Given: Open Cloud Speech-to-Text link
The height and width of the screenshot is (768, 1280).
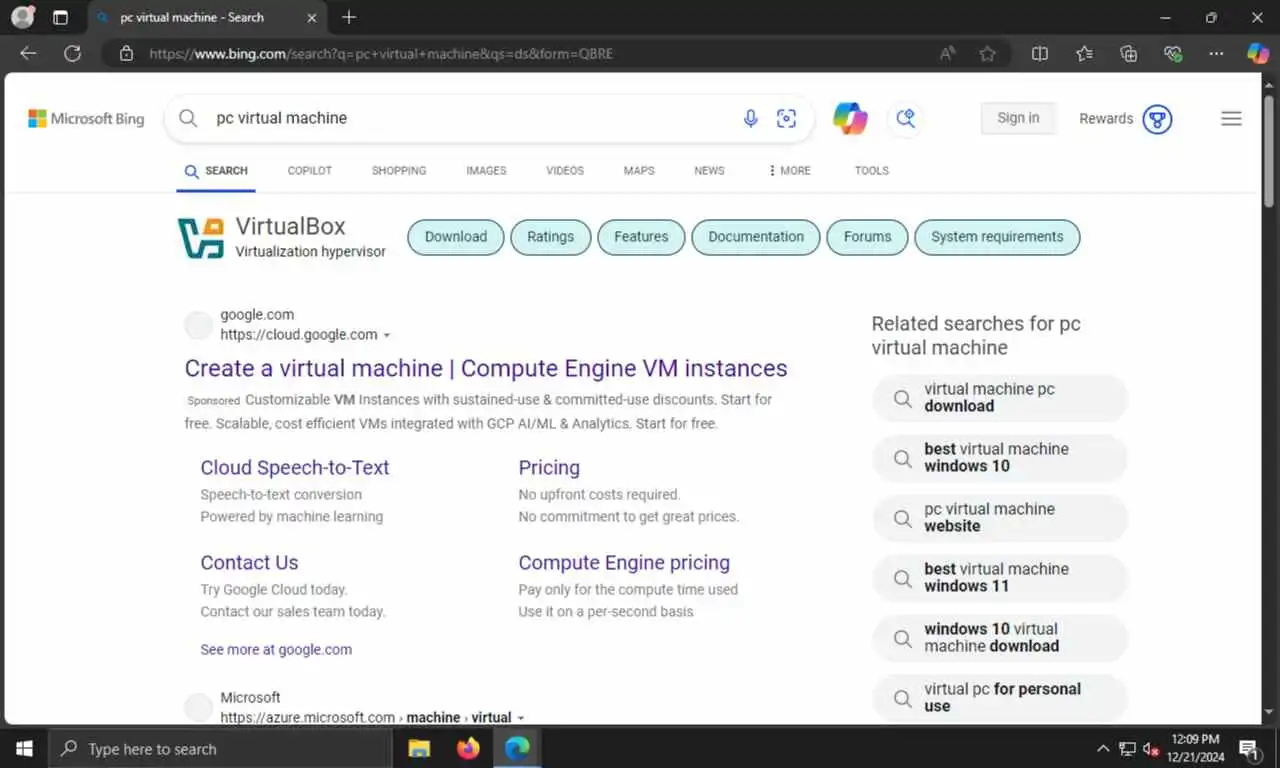Looking at the screenshot, I should click(295, 467).
